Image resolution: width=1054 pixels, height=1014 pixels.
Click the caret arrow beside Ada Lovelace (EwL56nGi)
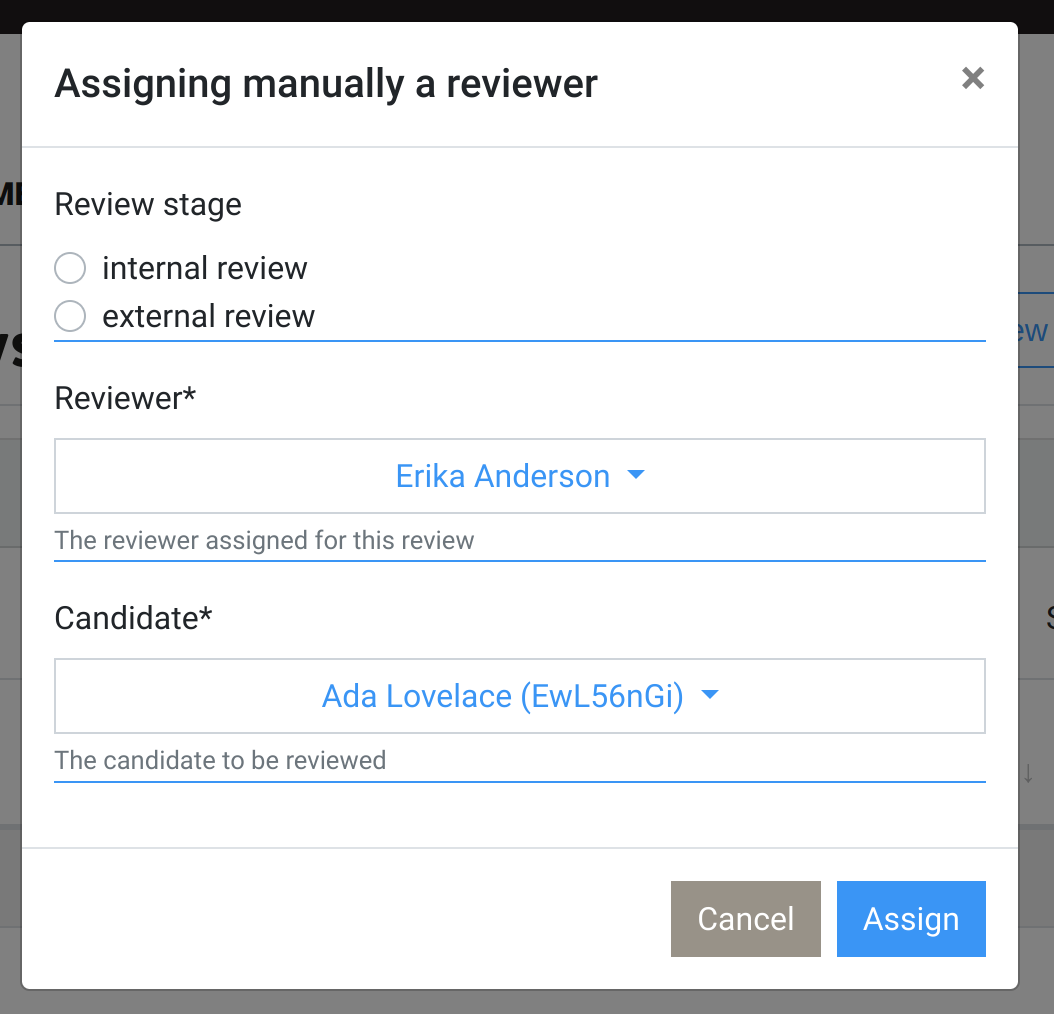point(710,696)
